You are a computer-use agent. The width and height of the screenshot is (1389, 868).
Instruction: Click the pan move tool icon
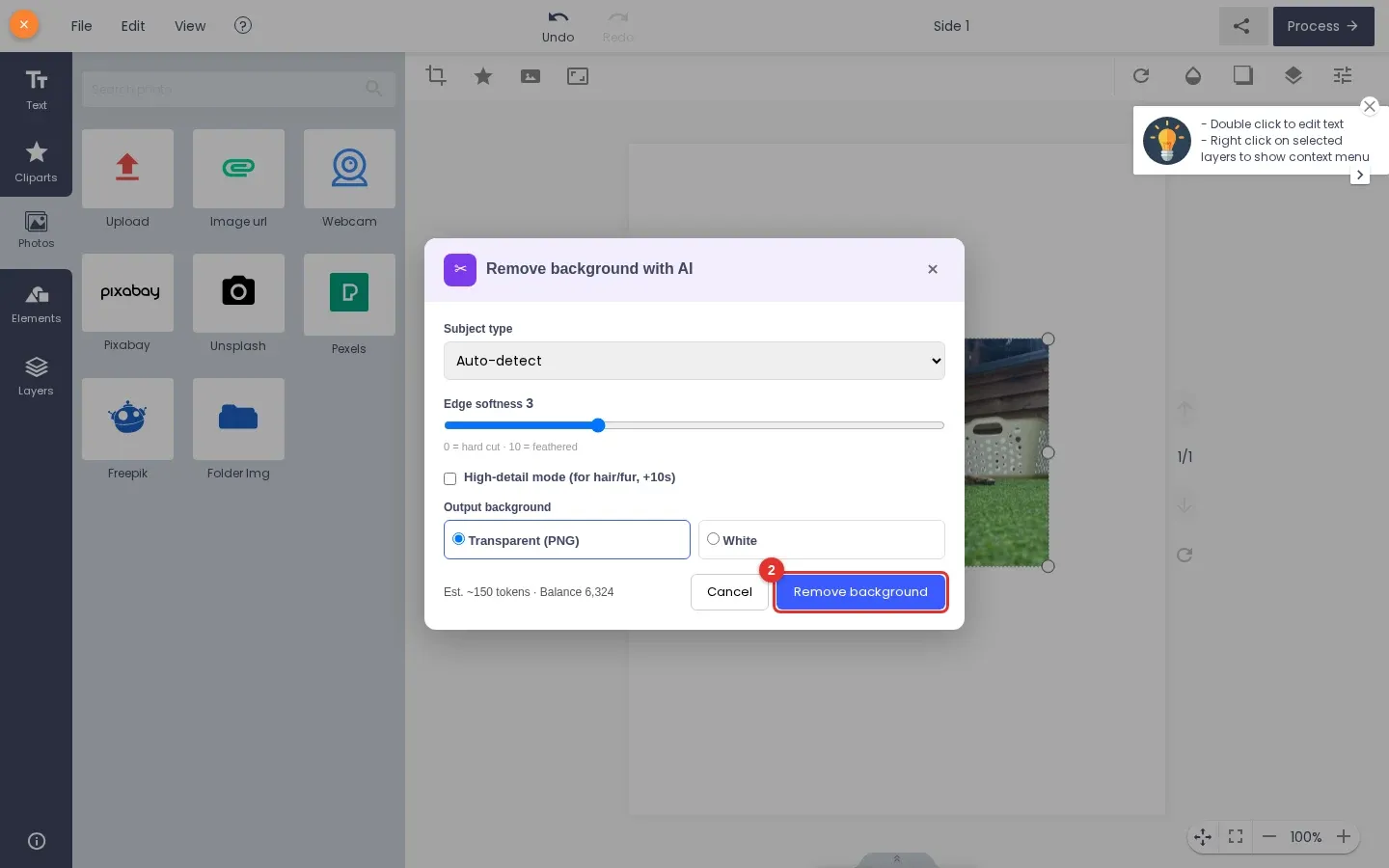click(1203, 837)
